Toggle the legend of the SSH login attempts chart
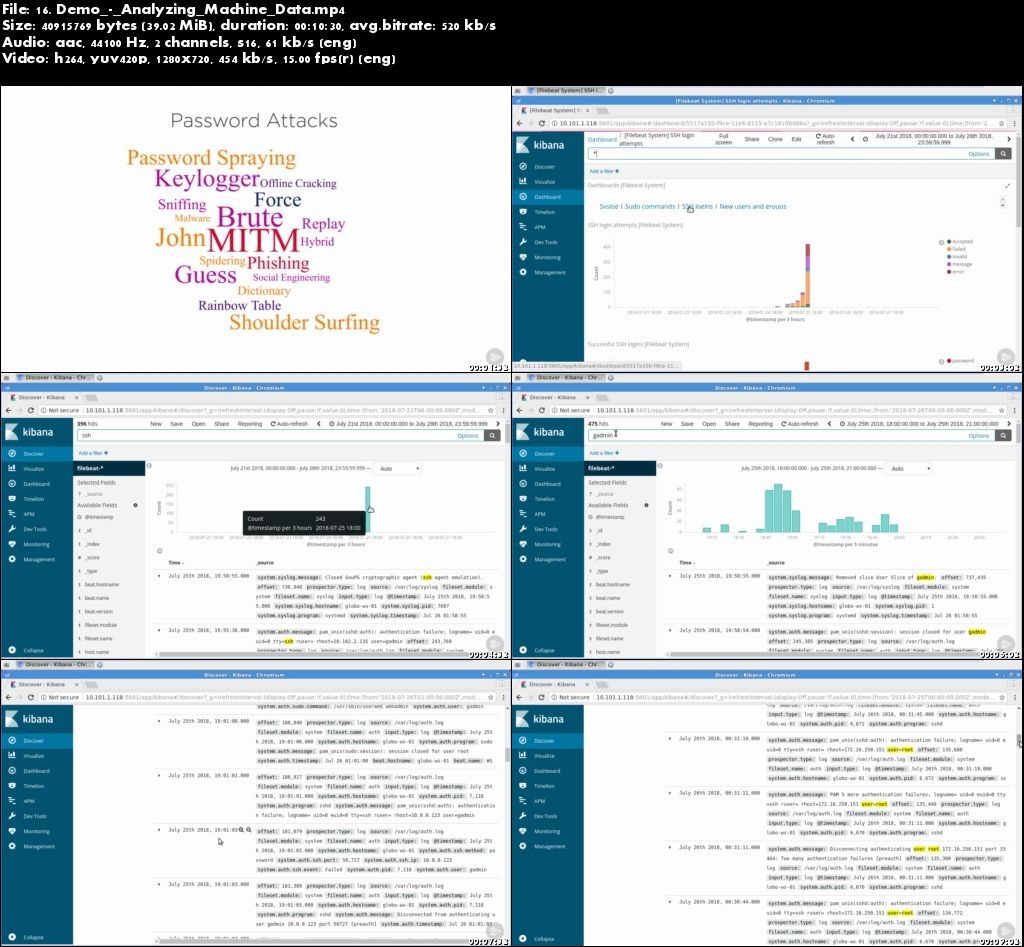This screenshot has width=1024, height=947. pos(941,242)
